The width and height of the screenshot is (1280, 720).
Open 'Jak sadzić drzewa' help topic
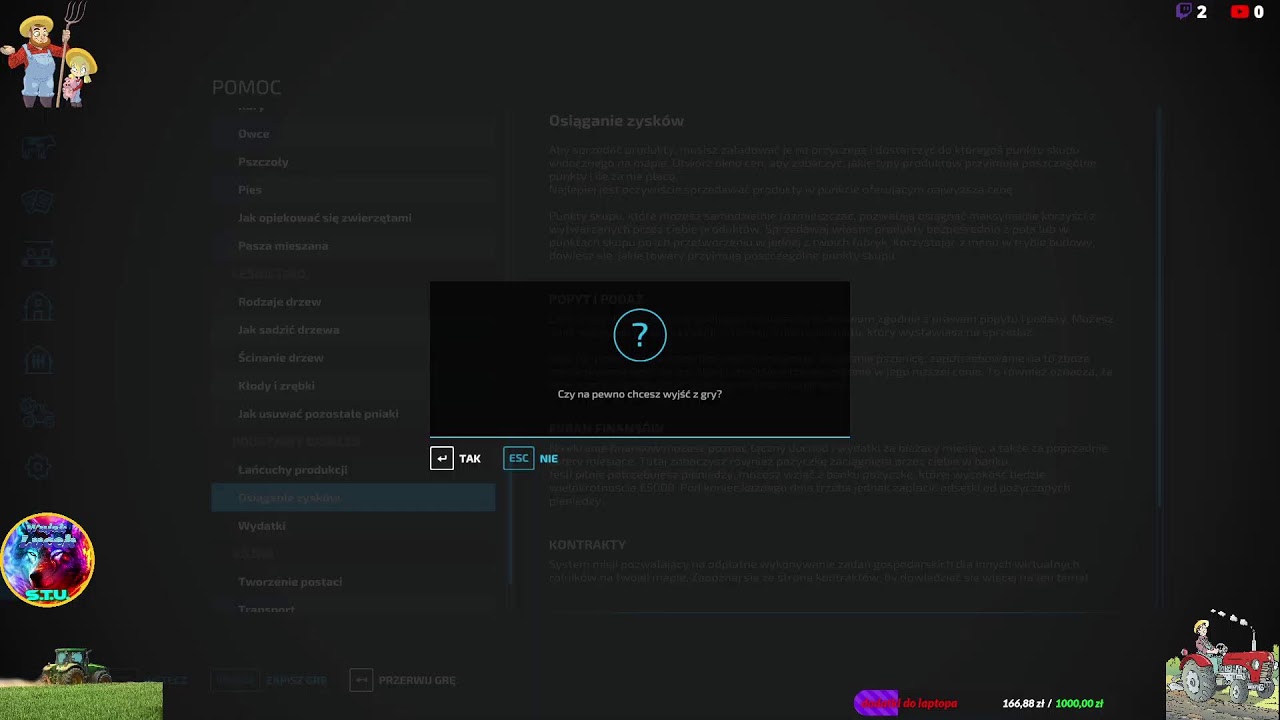[353, 329]
